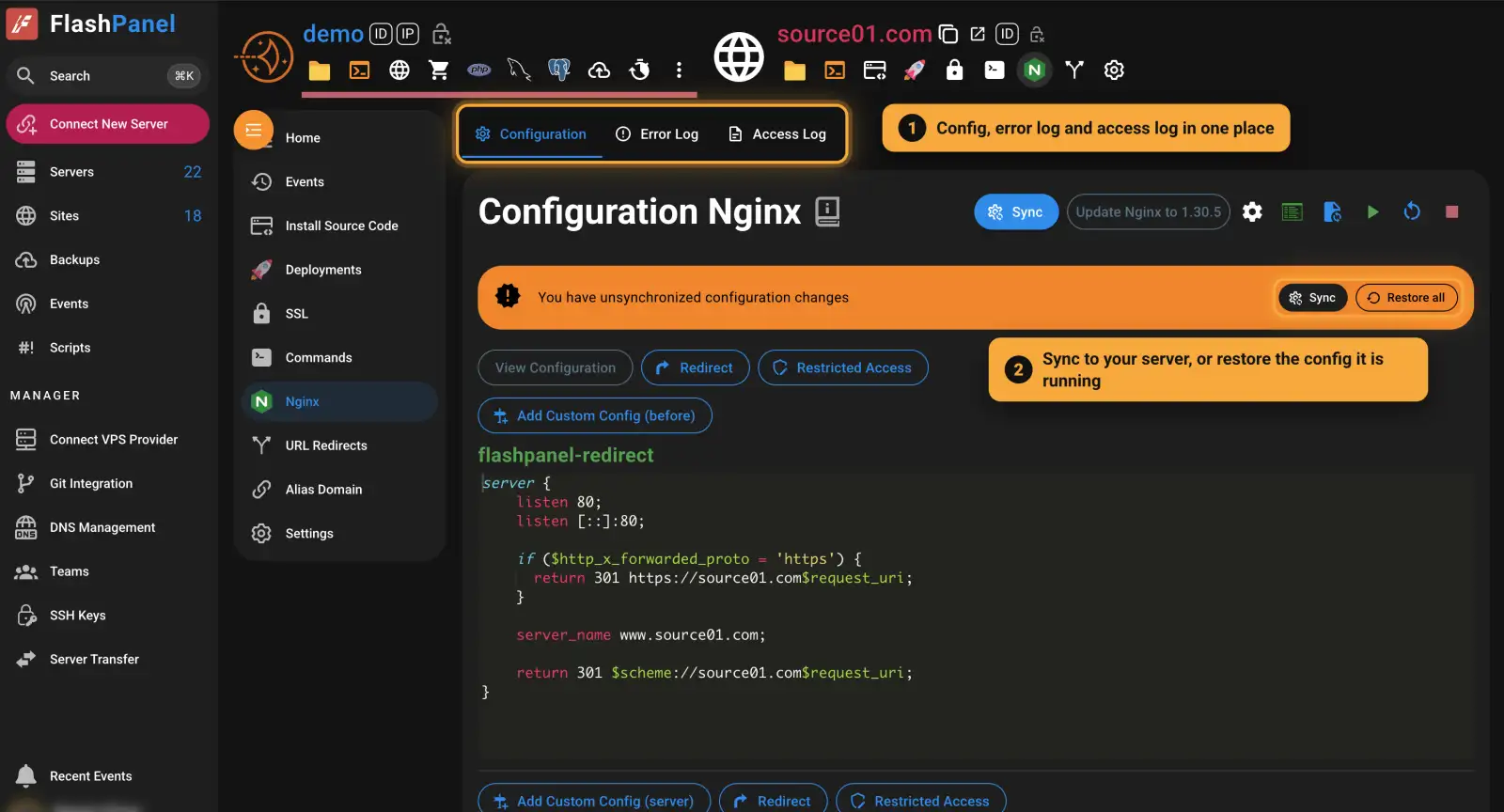Open DNS Management in the left sidebar
Screen dimensions: 1504x812
pos(109,527)
